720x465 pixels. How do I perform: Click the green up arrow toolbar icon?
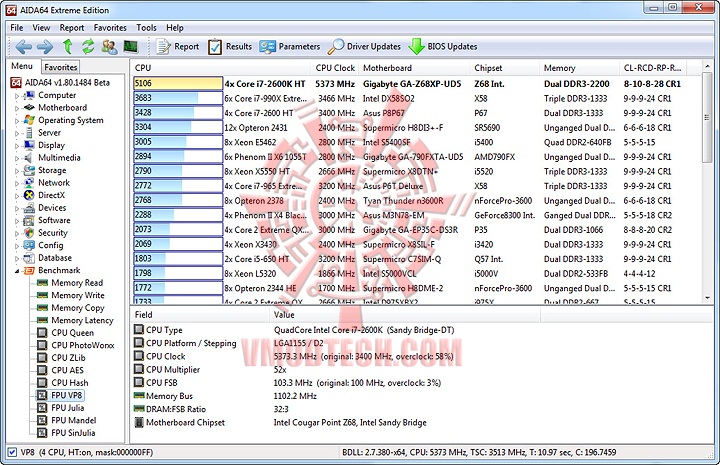point(68,46)
